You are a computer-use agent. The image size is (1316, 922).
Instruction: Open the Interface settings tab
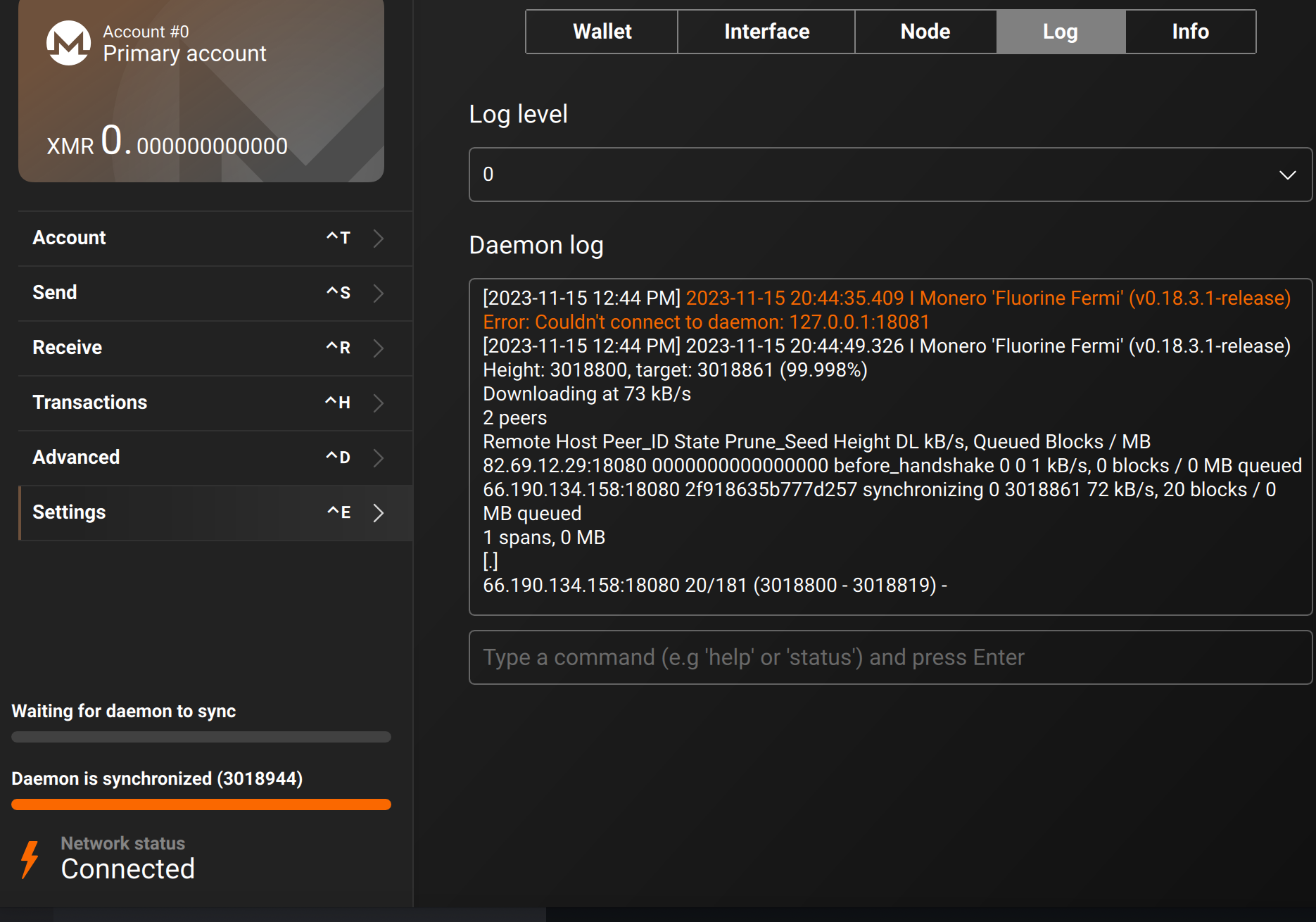766,32
